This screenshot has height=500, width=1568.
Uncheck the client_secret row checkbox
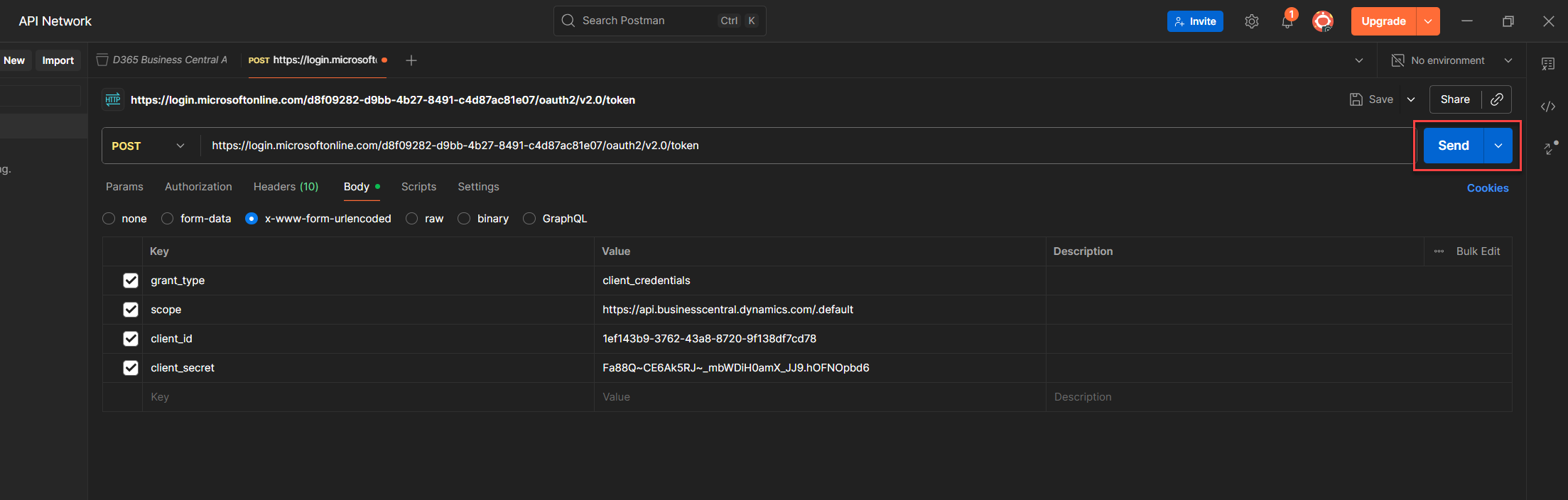click(x=131, y=368)
